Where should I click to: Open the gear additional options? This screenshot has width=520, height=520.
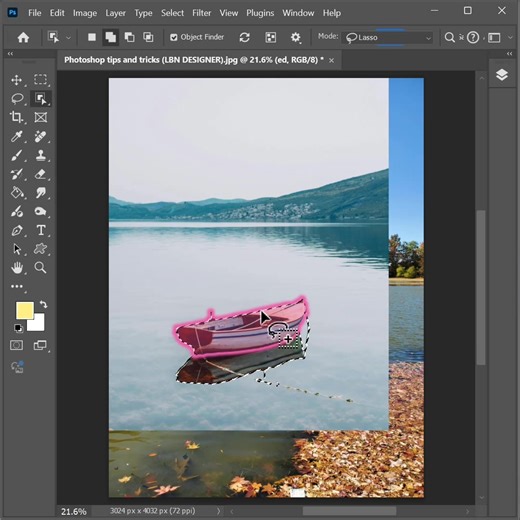point(296,37)
